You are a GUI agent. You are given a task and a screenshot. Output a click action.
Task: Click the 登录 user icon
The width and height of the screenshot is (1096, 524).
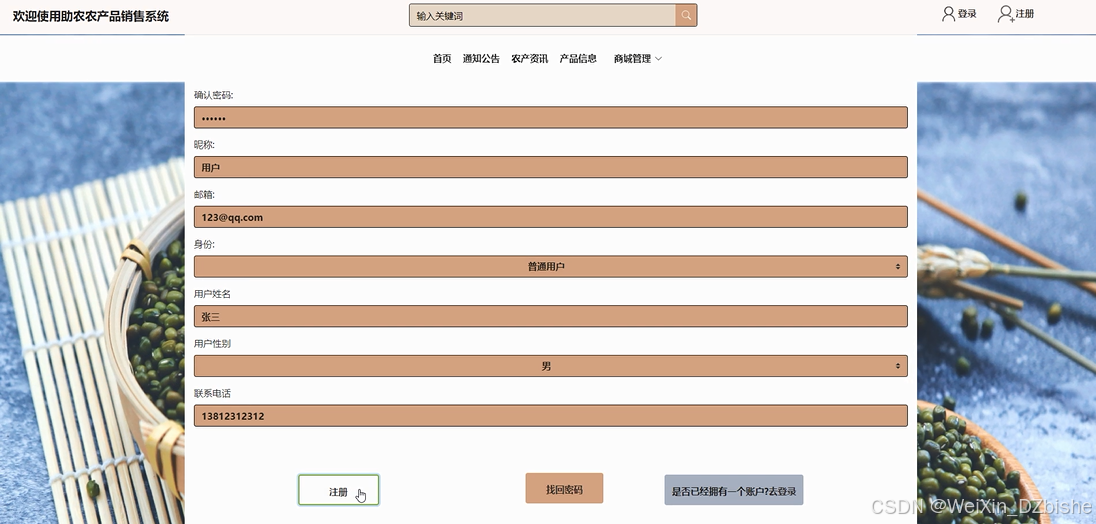pyautogui.click(x=949, y=14)
